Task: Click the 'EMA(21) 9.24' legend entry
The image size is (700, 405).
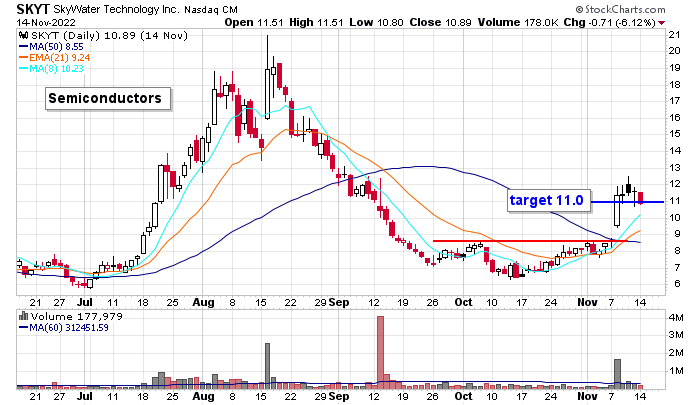Action: [x=54, y=58]
